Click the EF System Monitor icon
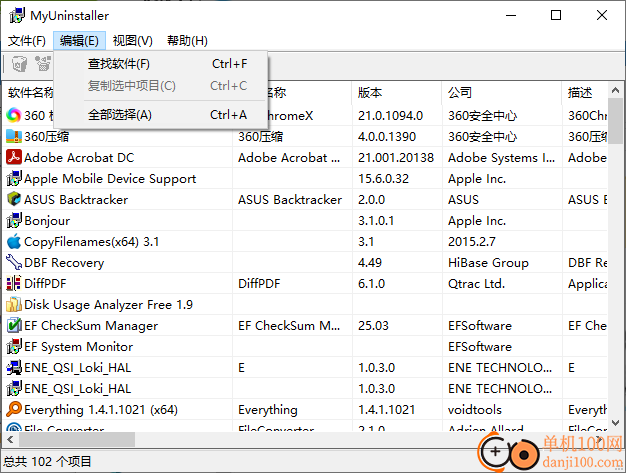The image size is (626, 473). tap(14, 346)
